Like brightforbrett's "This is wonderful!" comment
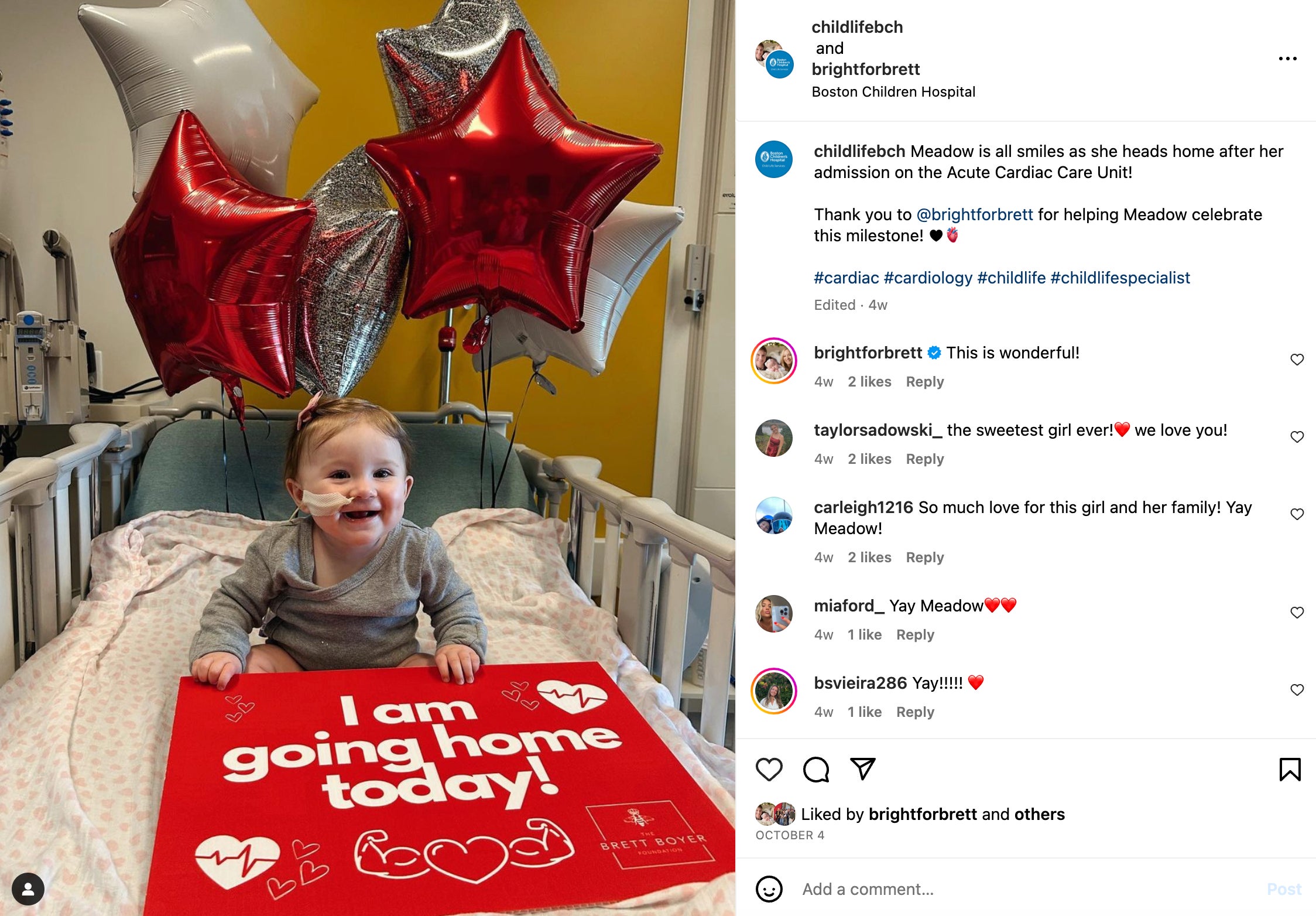Viewport: 1316px width, 916px height. (1297, 360)
